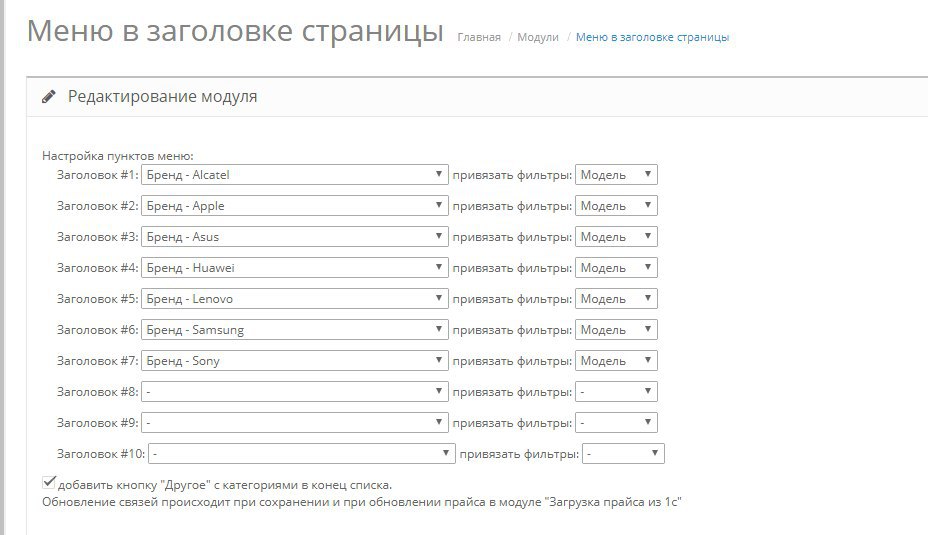Open the empty Заголовок #9 dropdown
This screenshot has height=535, width=928.
point(295,423)
